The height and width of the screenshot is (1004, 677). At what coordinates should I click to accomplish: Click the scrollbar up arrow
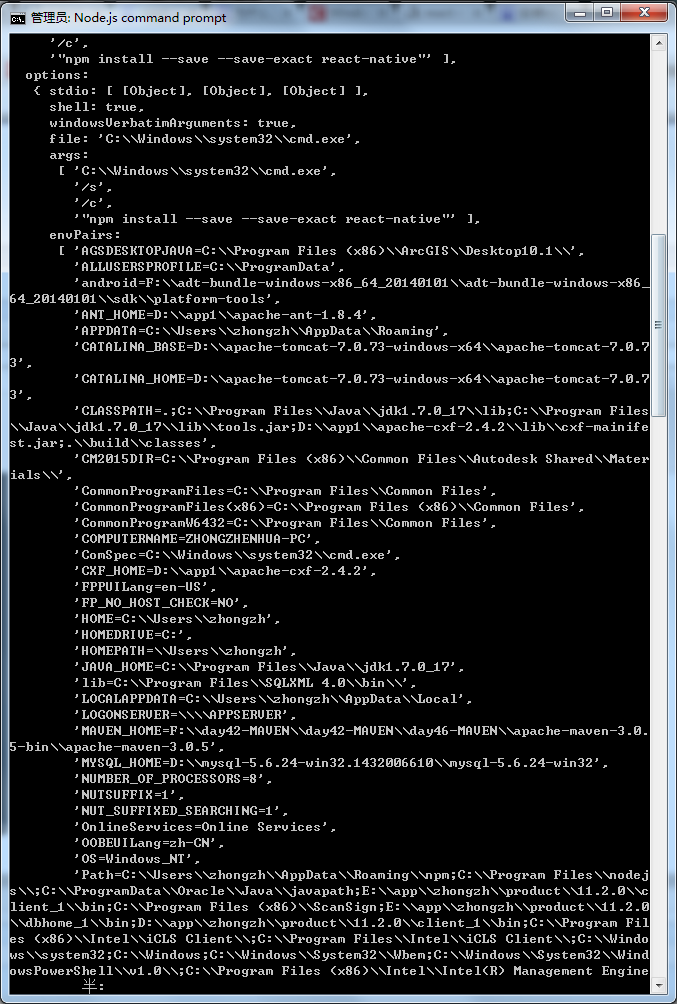click(x=658, y=43)
